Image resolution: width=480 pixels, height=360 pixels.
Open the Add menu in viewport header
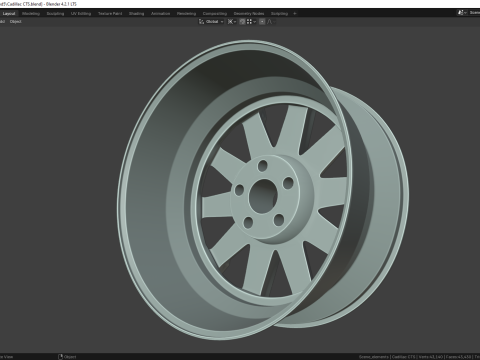point(2,22)
